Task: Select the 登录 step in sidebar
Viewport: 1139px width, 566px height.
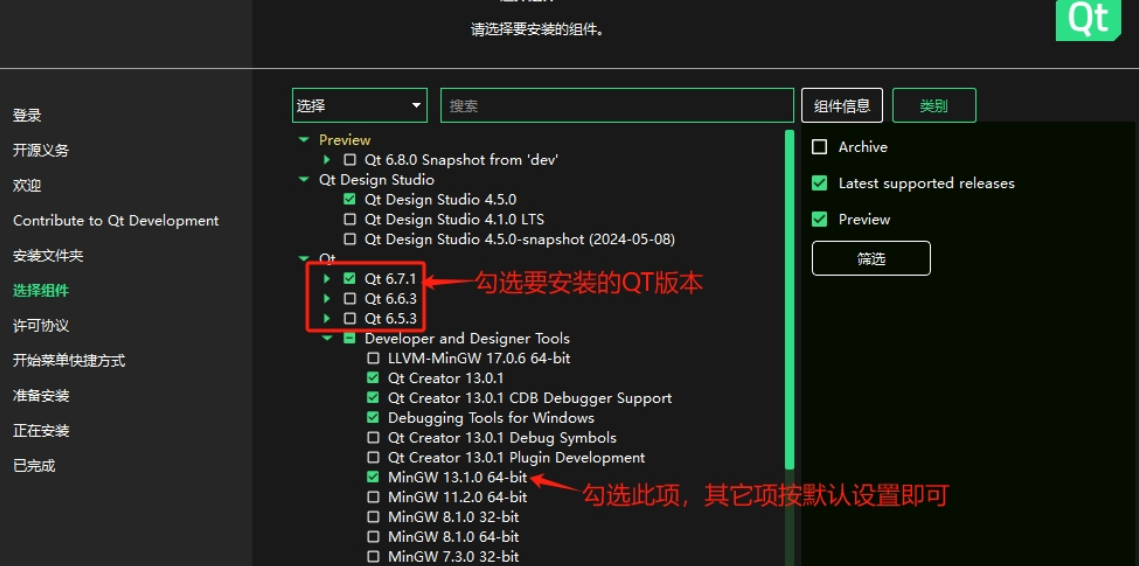Action: click(x=27, y=115)
